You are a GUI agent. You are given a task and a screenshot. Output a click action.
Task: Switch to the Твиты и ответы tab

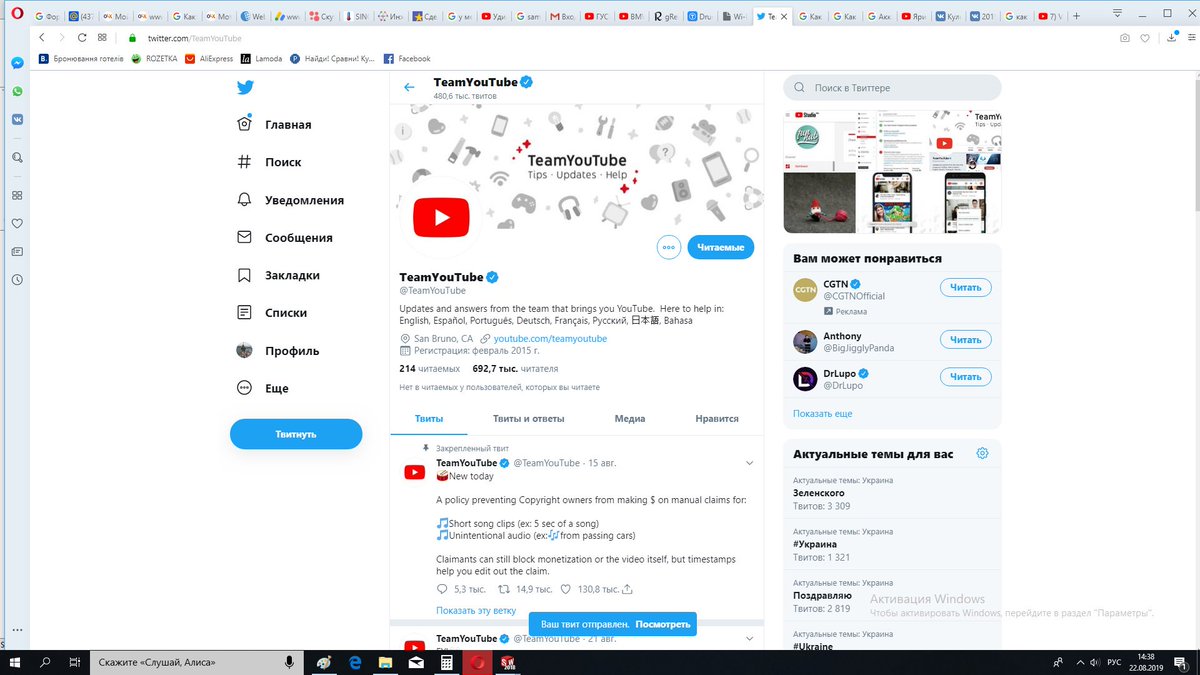tap(529, 419)
